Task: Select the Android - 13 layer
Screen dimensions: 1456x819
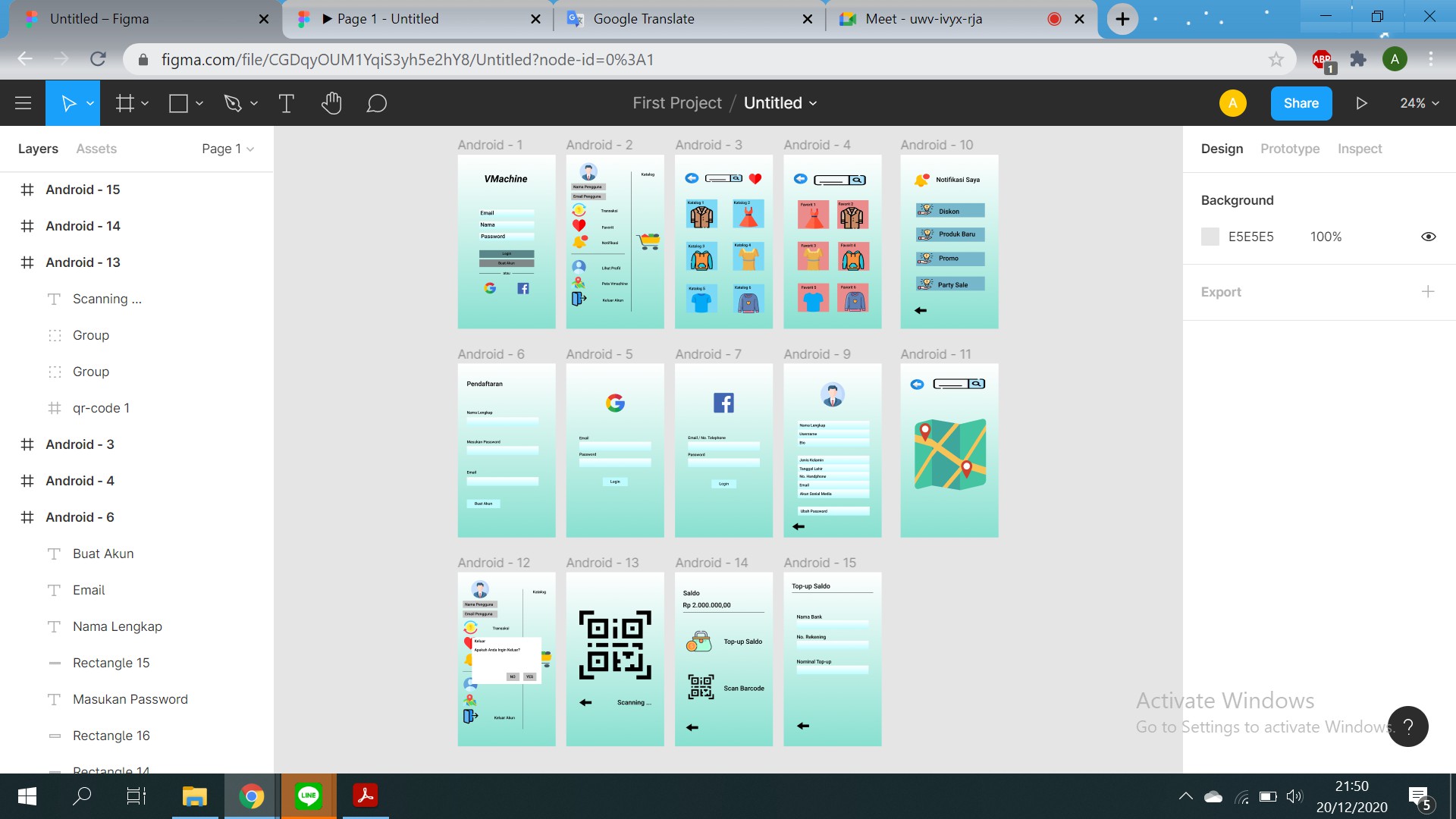Action: coord(83,262)
